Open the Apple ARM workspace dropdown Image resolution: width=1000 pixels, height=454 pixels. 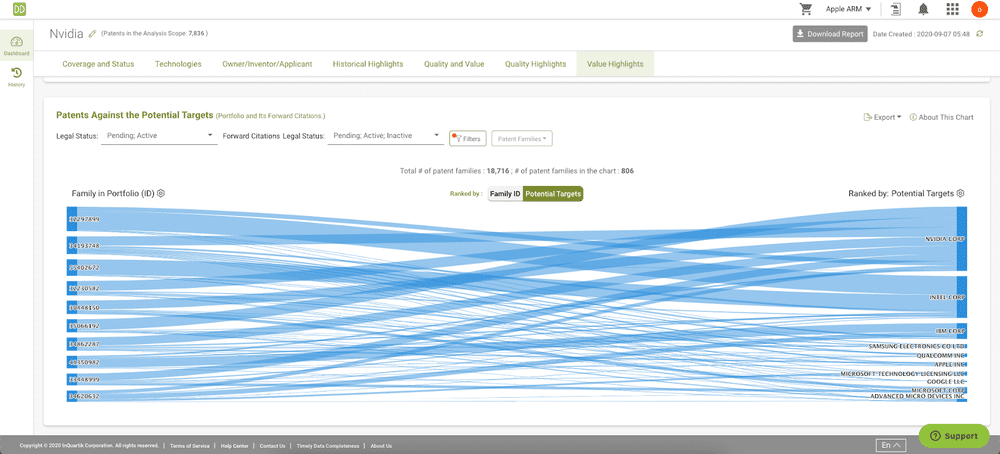848,9
